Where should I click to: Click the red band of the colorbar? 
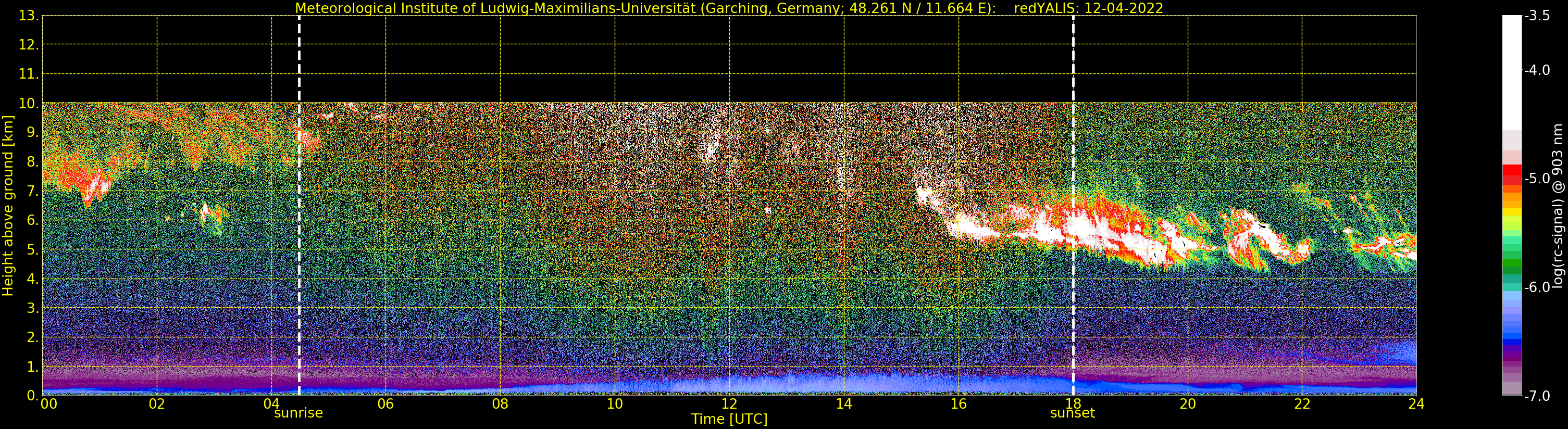point(1512,174)
